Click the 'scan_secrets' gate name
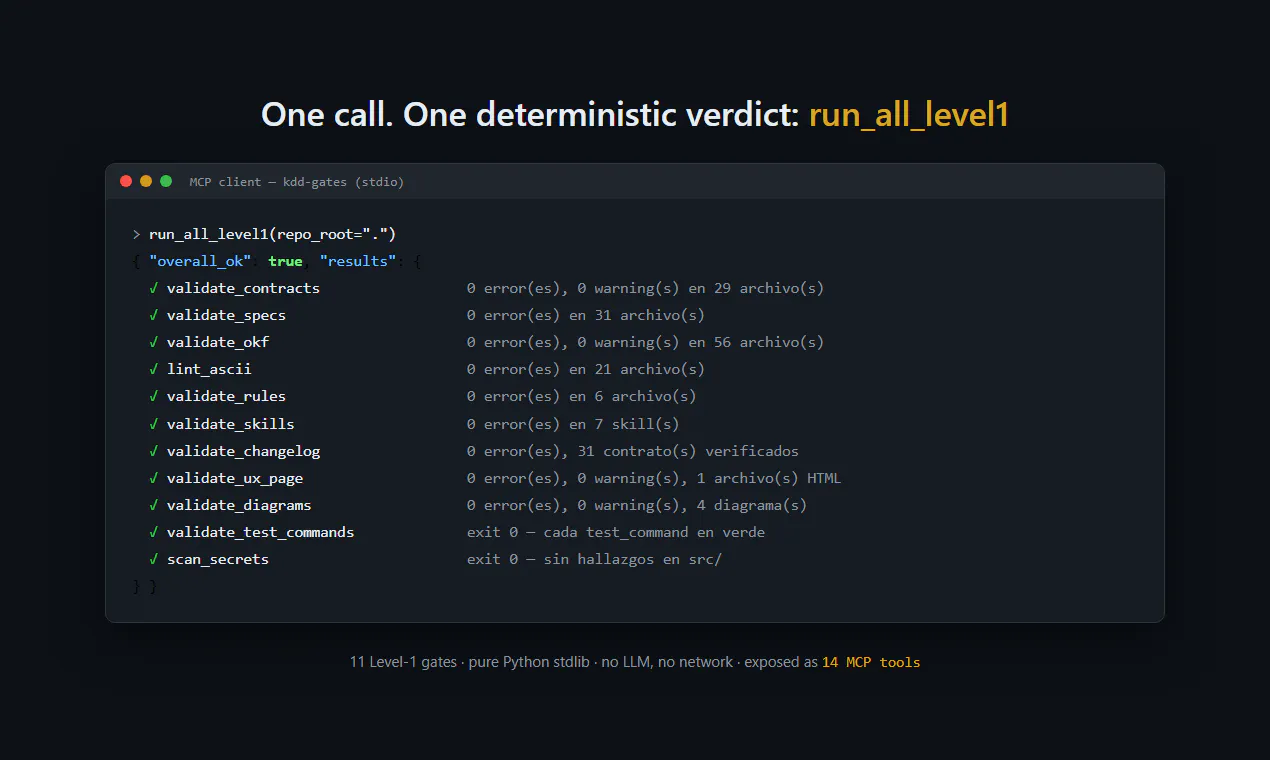Screen dimensions: 1270x760 click(218, 559)
